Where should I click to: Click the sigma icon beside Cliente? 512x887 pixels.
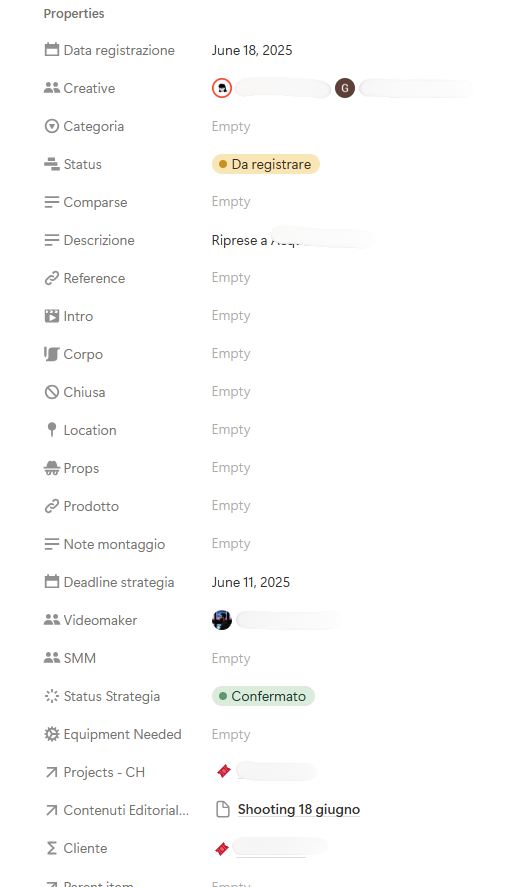pyautogui.click(x=51, y=848)
